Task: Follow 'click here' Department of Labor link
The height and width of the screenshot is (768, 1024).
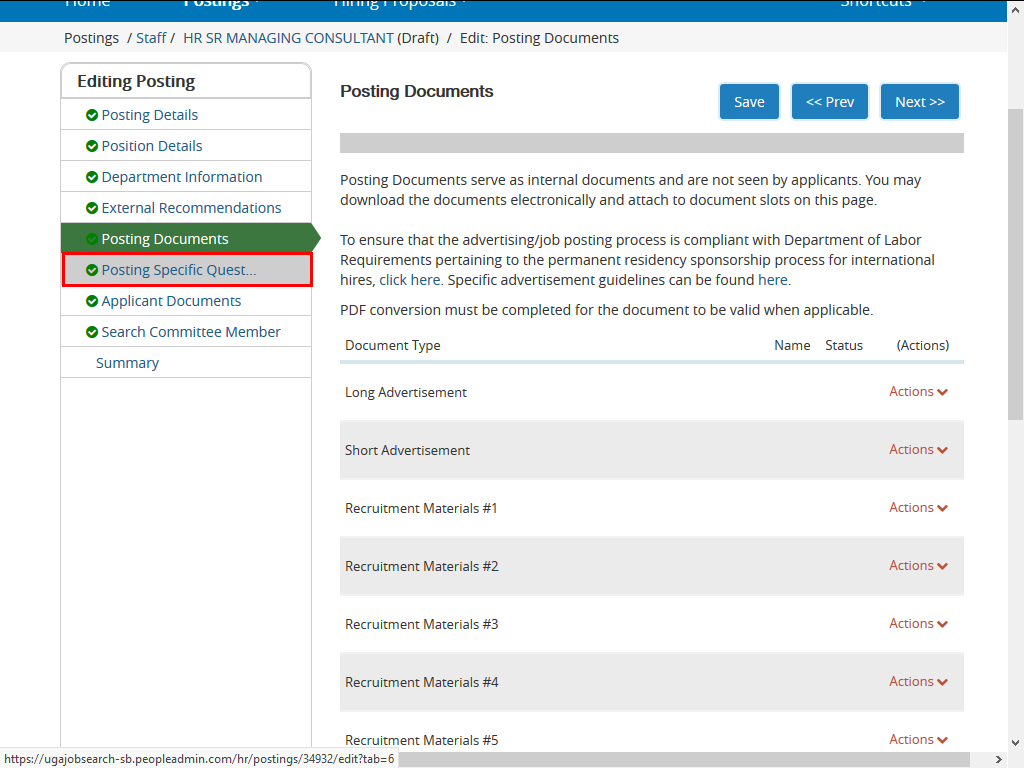Action: point(410,280)
